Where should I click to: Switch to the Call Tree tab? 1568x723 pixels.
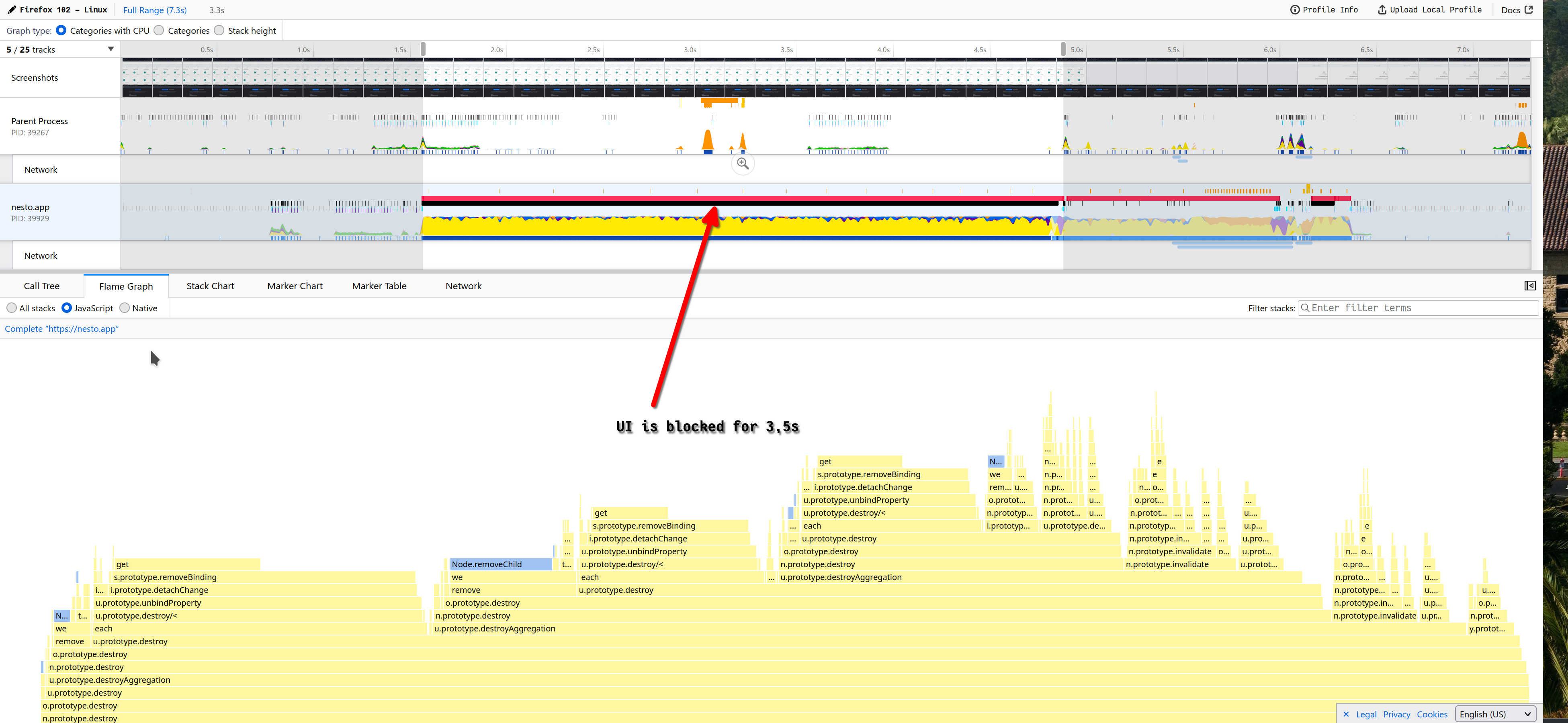point(41,286)
